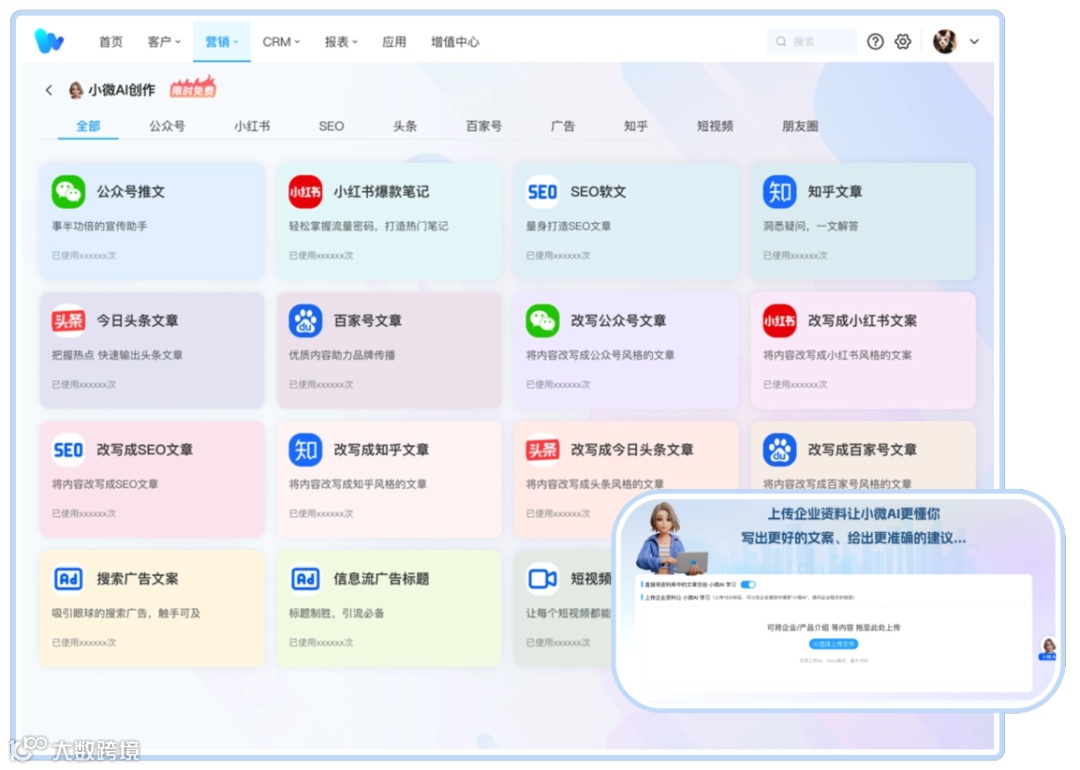Click the Ad icon on 信息流广告标题

305,579
